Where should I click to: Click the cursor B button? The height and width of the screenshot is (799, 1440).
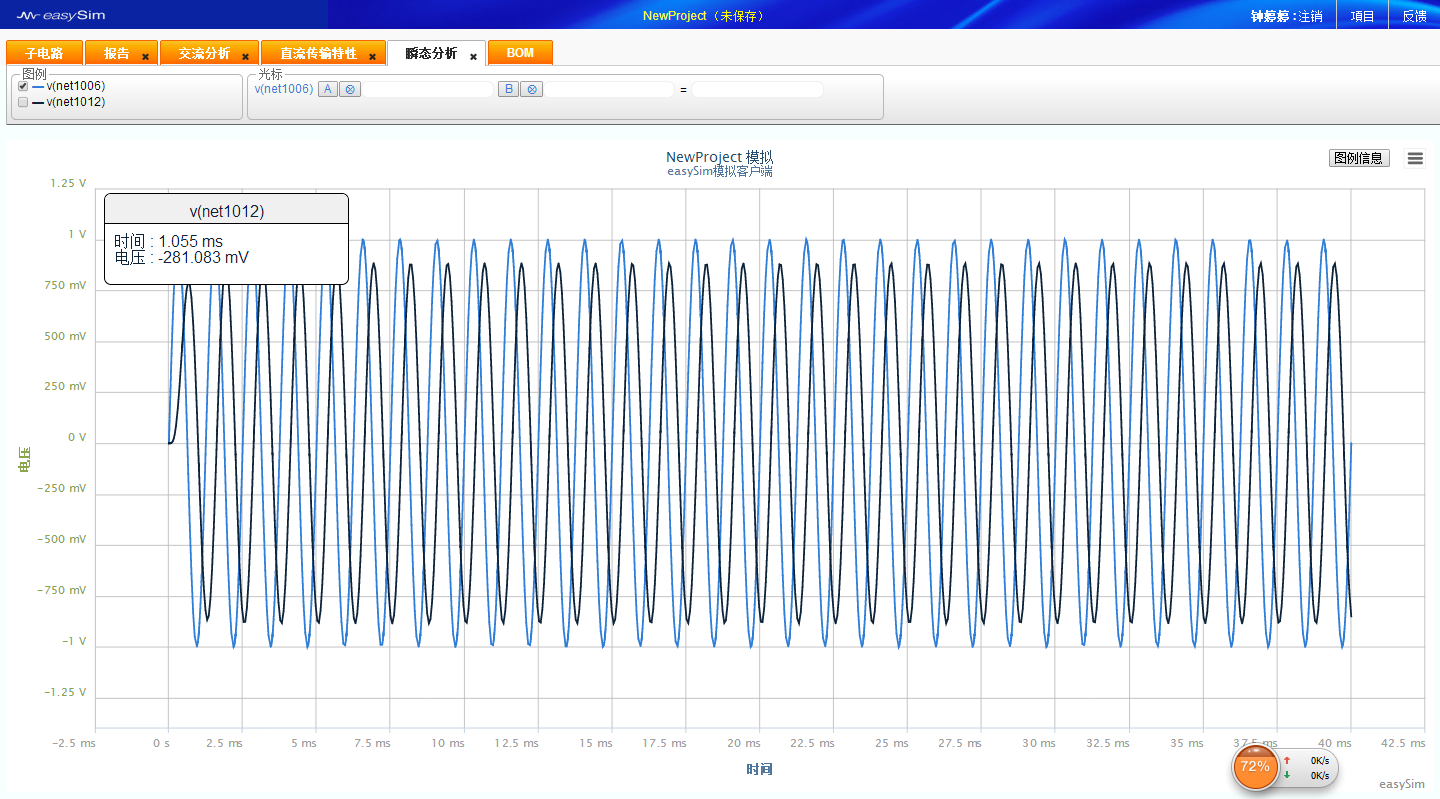pos(509,90)
